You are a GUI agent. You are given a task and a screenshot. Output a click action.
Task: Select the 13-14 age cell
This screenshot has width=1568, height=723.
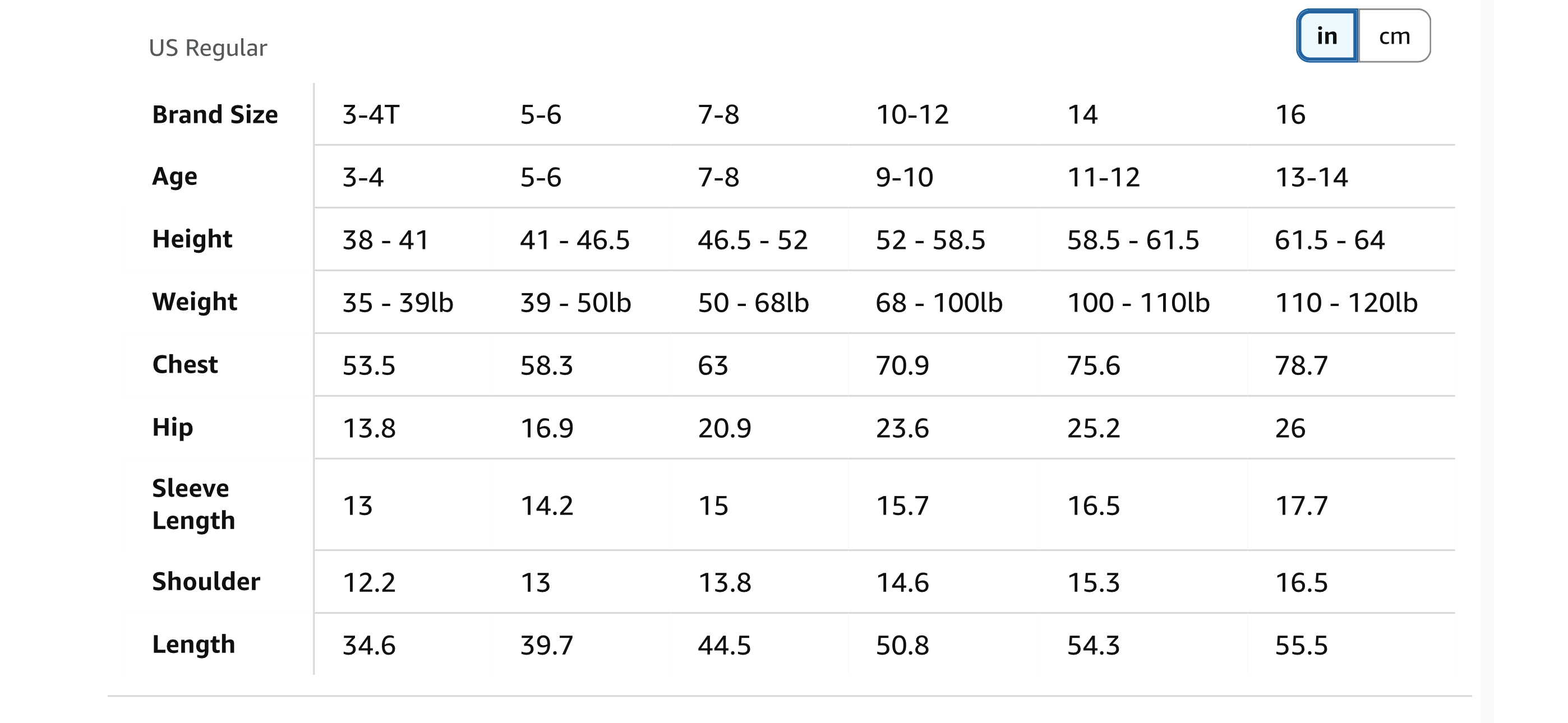[x=1311, y=177]
